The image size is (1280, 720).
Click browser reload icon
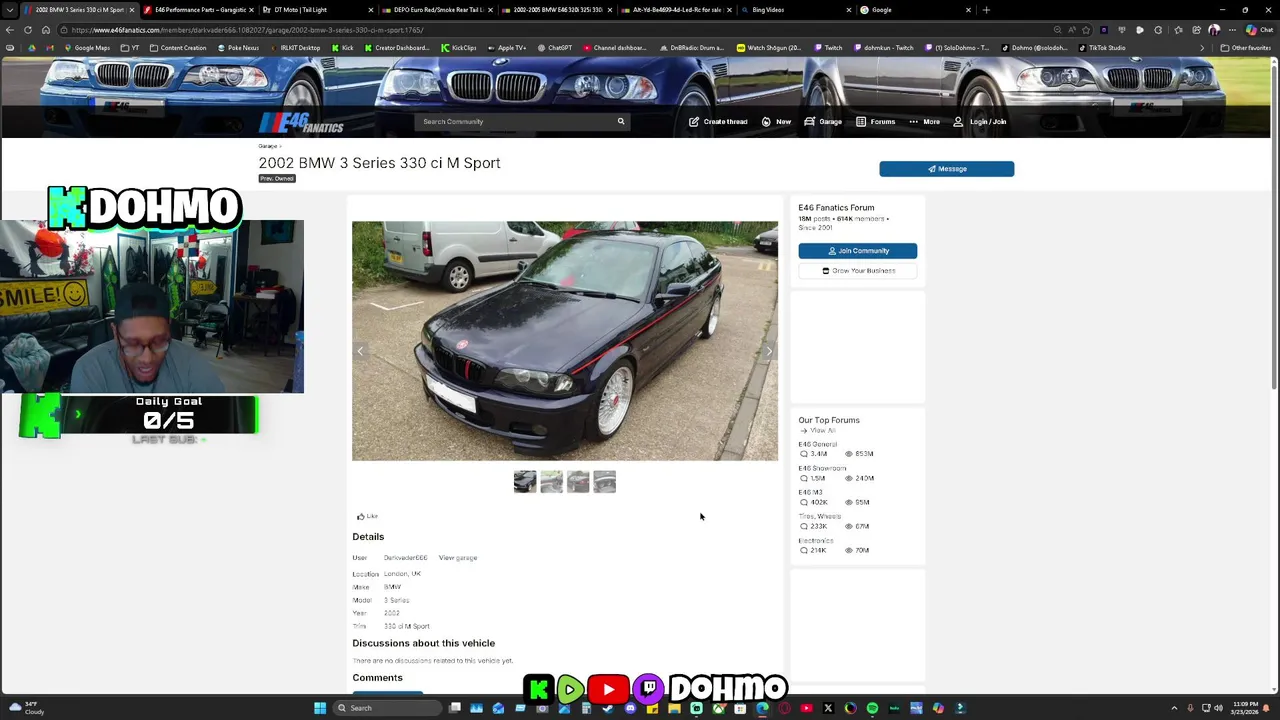click(x=27, y=30)
